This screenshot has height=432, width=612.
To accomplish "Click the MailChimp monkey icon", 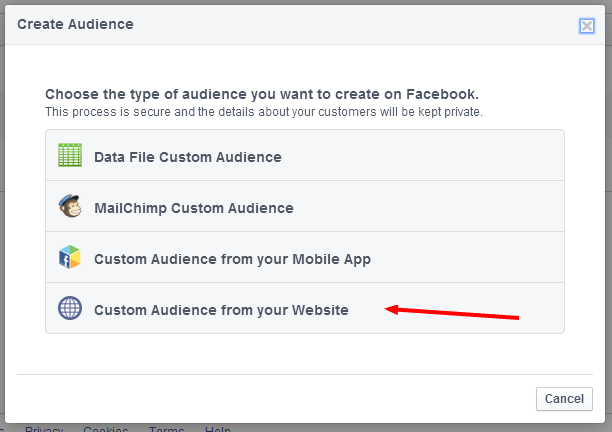I will click(70, 206).
